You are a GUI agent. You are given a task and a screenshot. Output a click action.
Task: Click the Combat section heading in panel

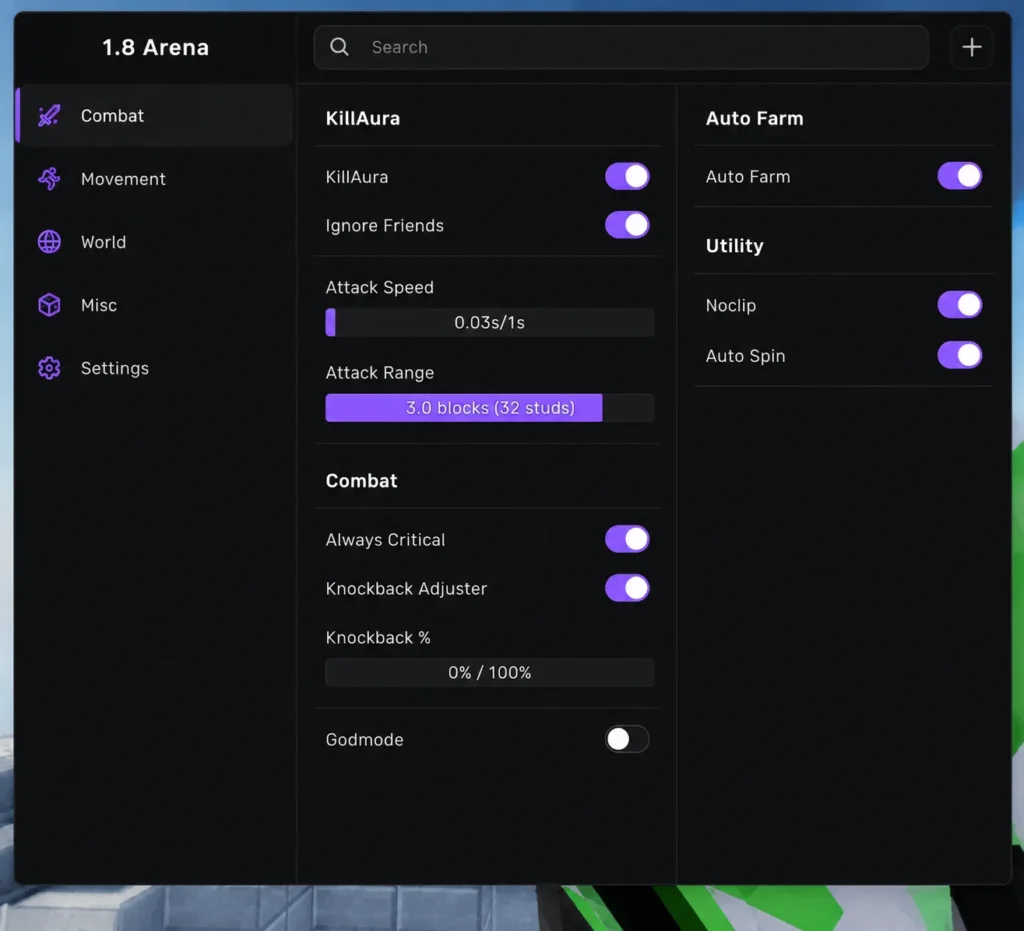362,481
